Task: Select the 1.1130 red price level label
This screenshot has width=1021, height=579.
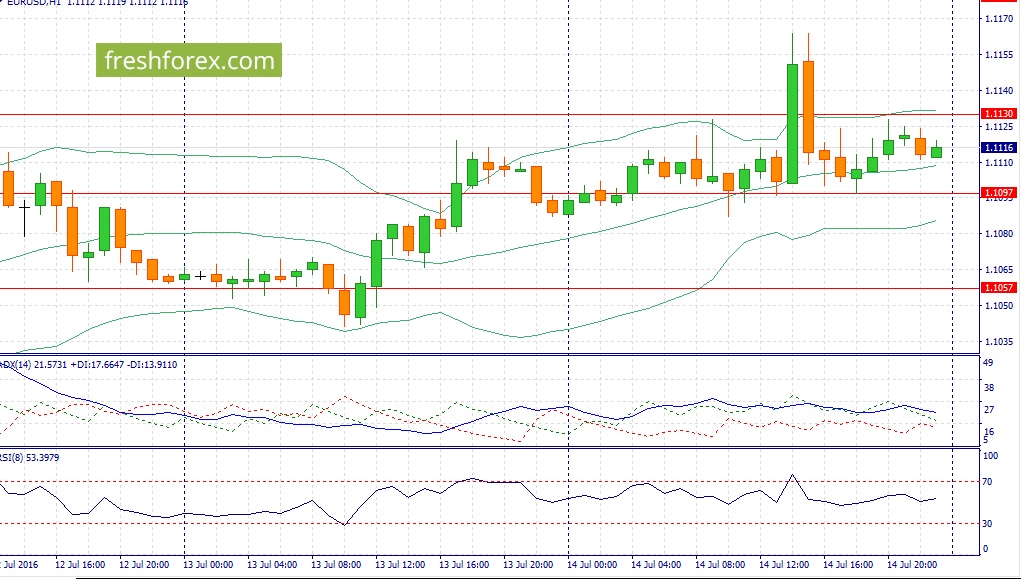Action: pyautogui.click(x=999, y=113)
